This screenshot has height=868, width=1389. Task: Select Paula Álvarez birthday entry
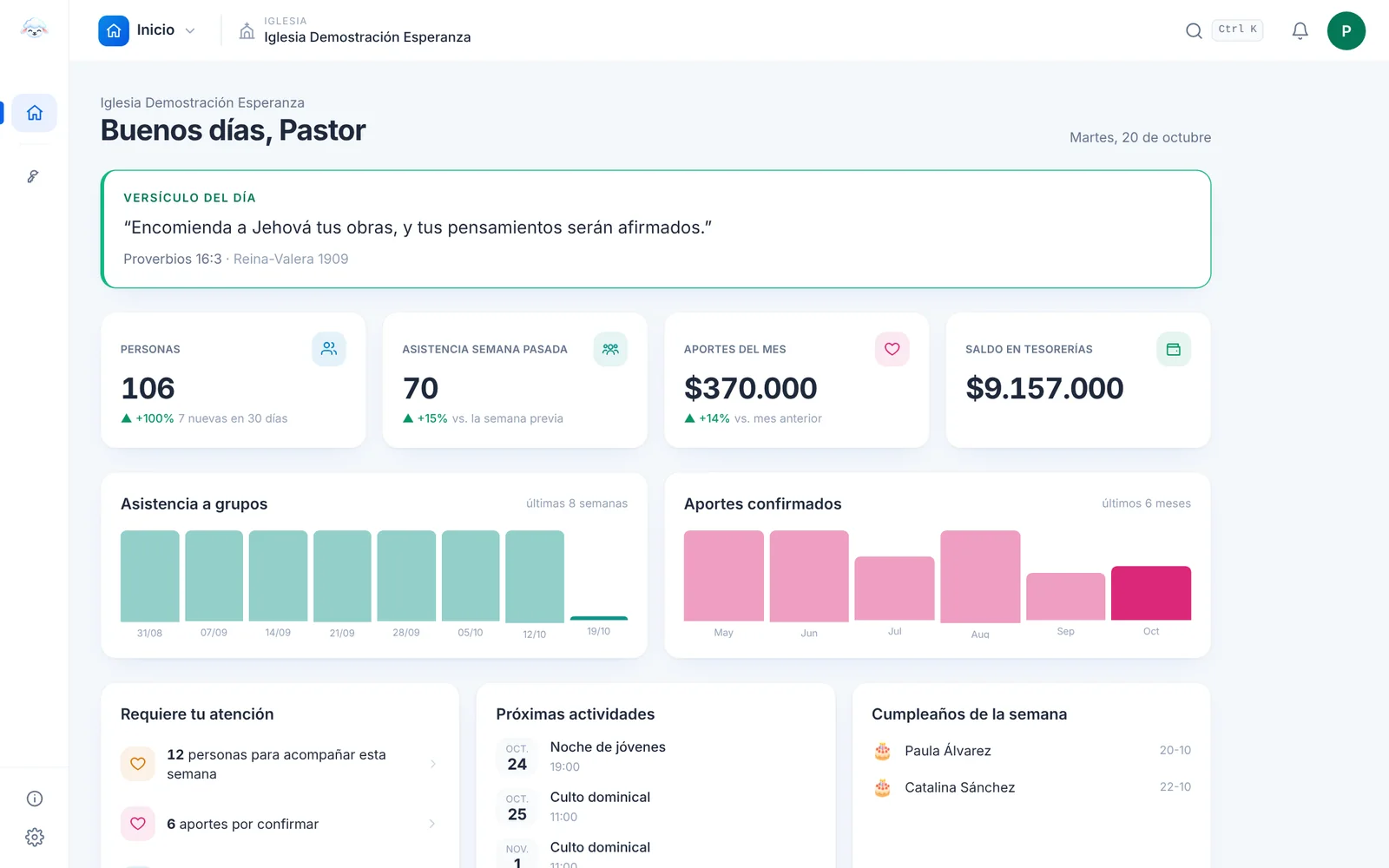(1031, 751)
